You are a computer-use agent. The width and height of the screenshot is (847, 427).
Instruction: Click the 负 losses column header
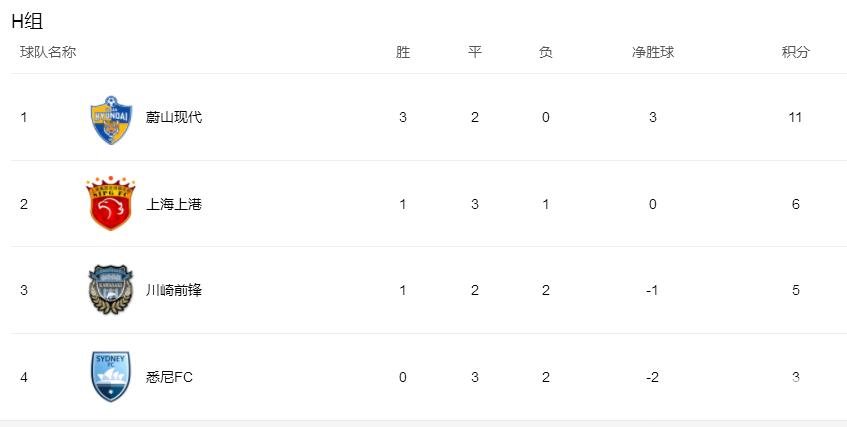(546, 52)
